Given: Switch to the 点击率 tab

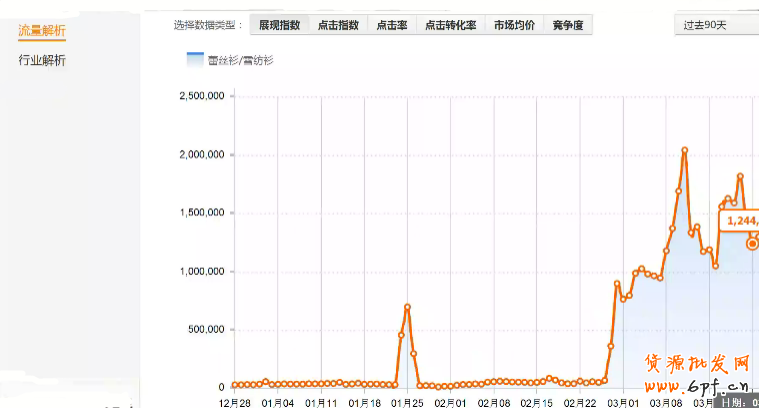Looking at the screenshot, I should coord(392,25).
